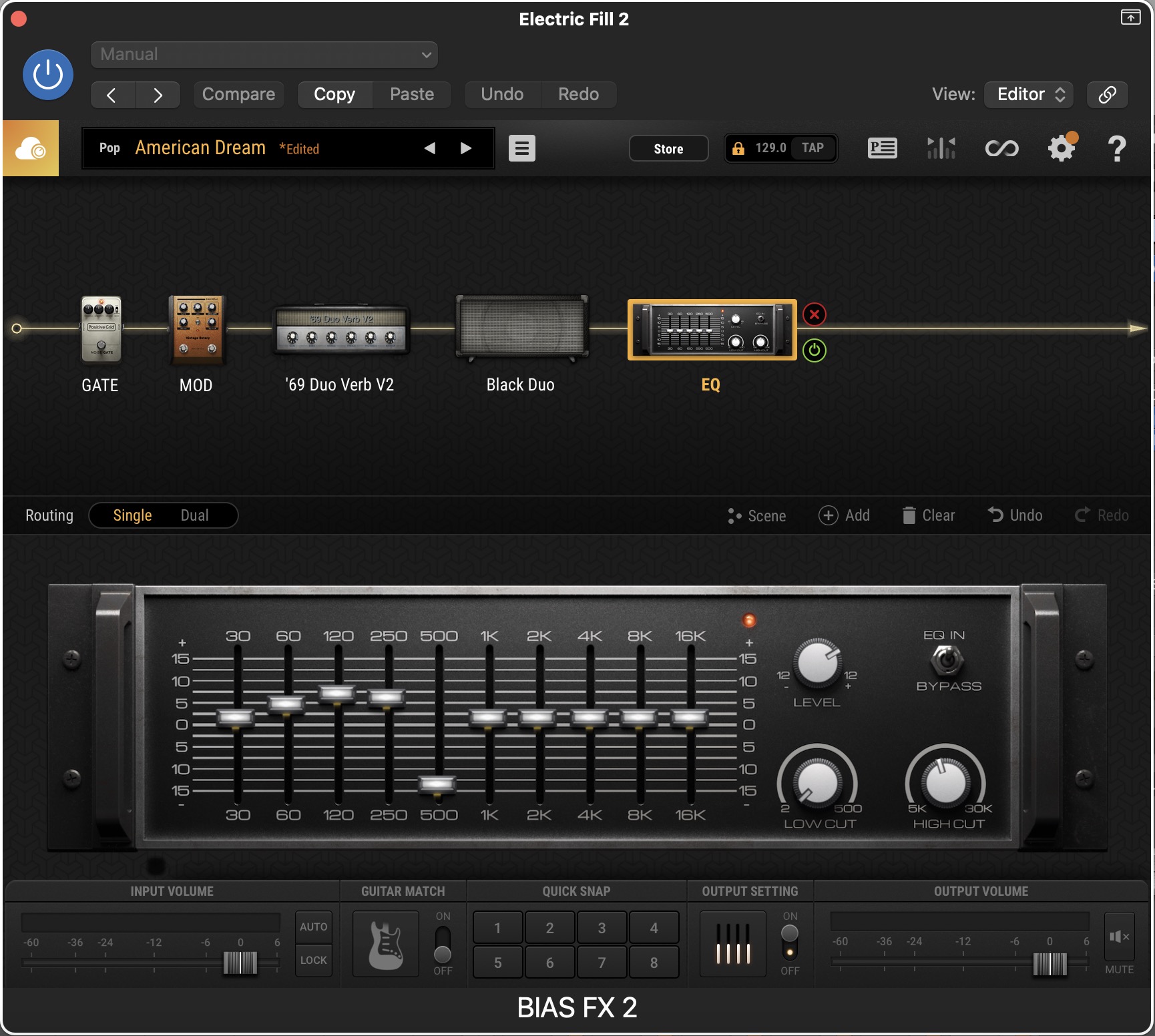Mute output with the speaker icon
The image size is (1155, 1036).
click(x=1120, y=937)
